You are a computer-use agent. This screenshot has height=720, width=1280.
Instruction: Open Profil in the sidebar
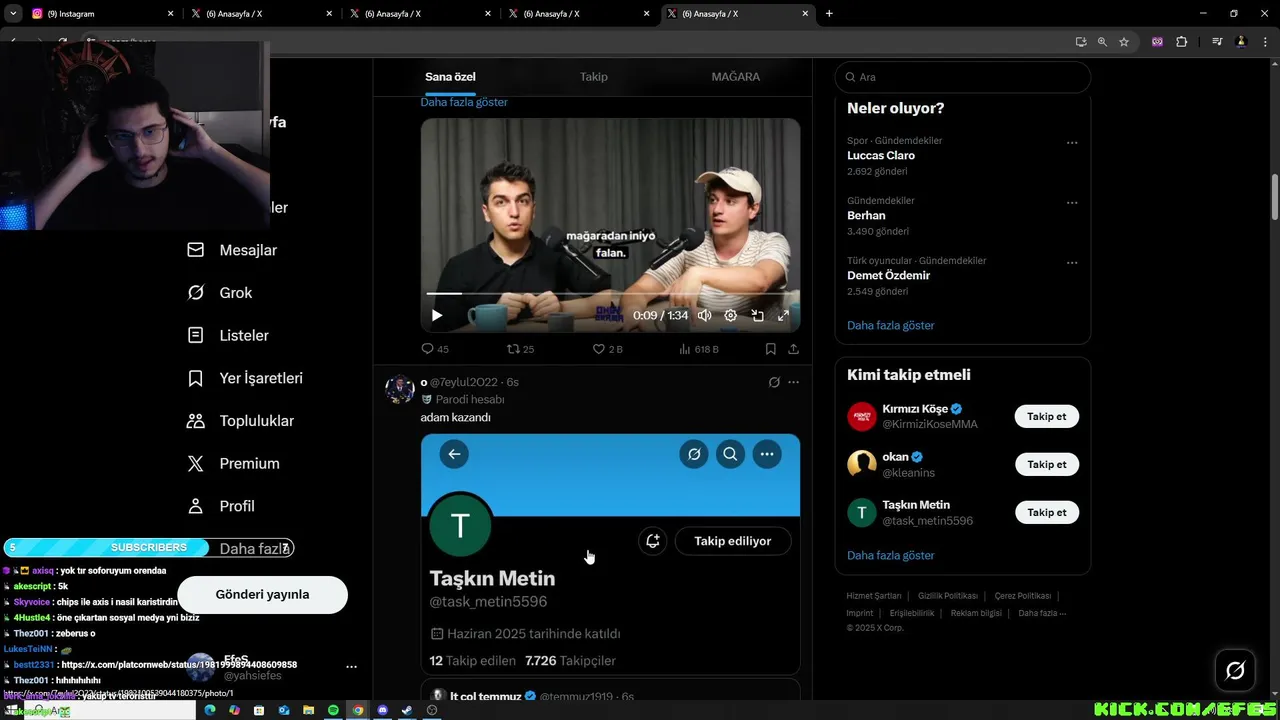click(x=221, y=506)
